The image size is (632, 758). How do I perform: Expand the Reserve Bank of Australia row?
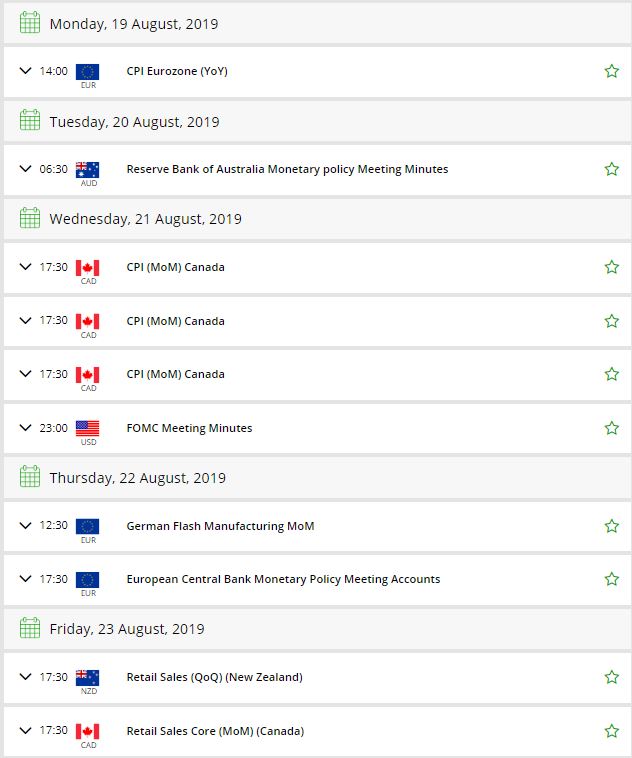click(26, 169)
